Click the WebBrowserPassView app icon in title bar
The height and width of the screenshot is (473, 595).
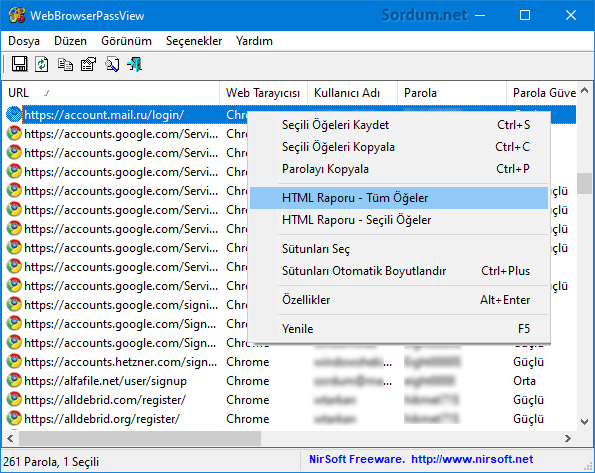(17, 15)
